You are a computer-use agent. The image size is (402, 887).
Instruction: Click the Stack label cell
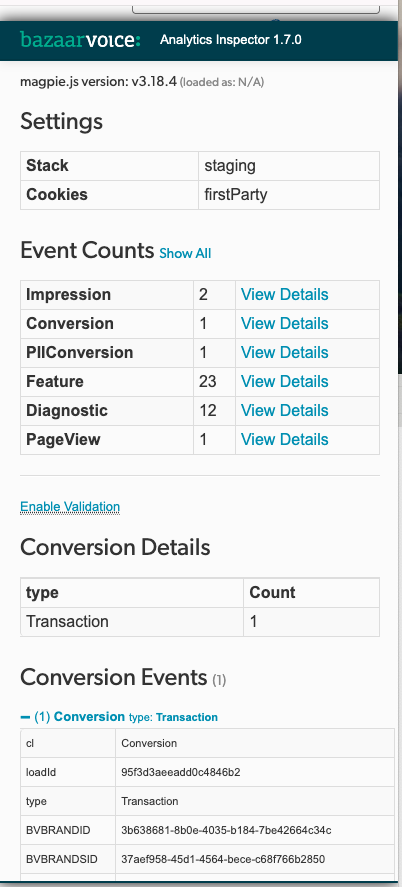(109, 166)
